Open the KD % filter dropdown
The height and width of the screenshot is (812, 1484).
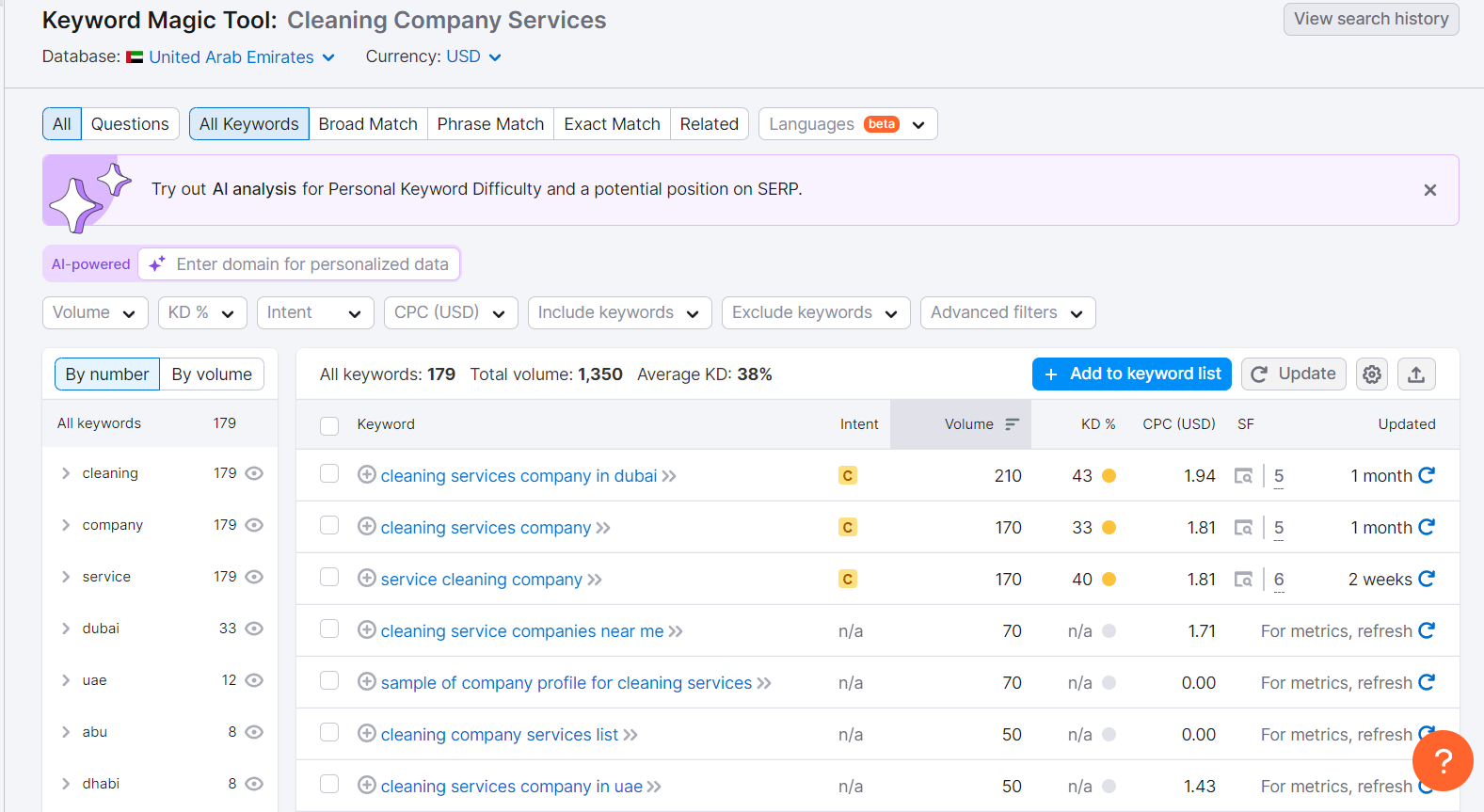tap(202, 313)
